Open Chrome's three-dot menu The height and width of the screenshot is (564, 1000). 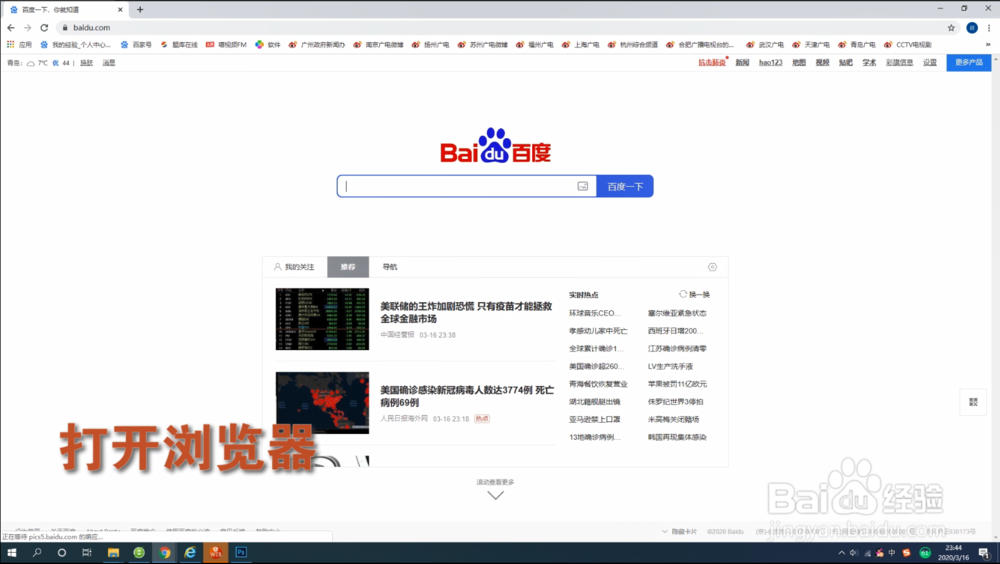tap(989, 27)
